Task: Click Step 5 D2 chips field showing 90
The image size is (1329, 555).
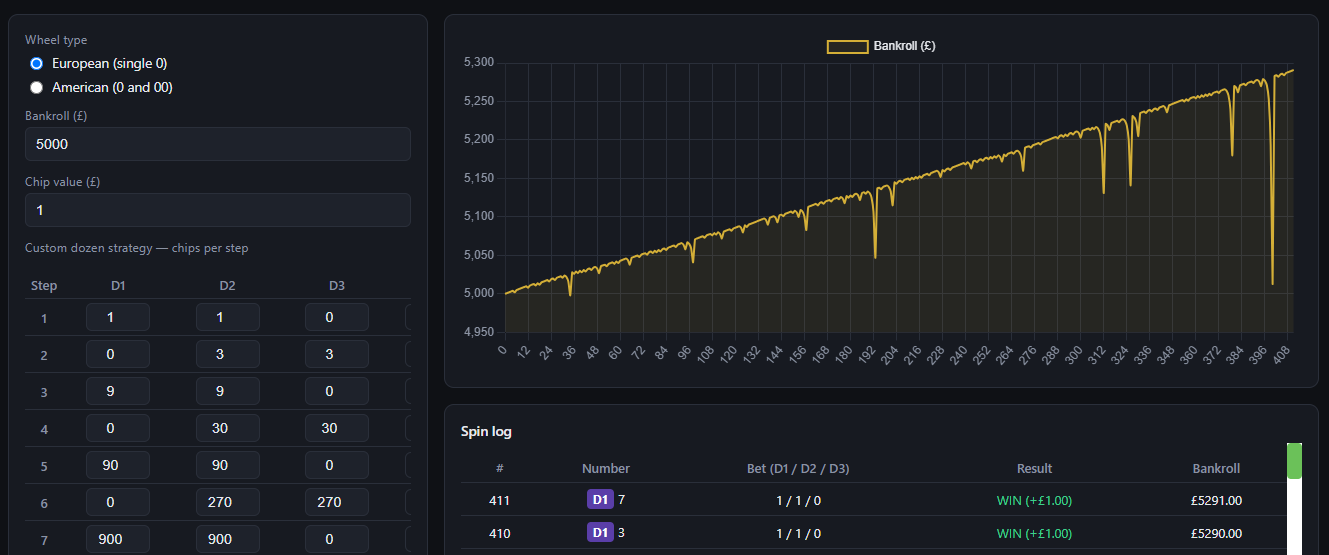Action: click(228, 465)
